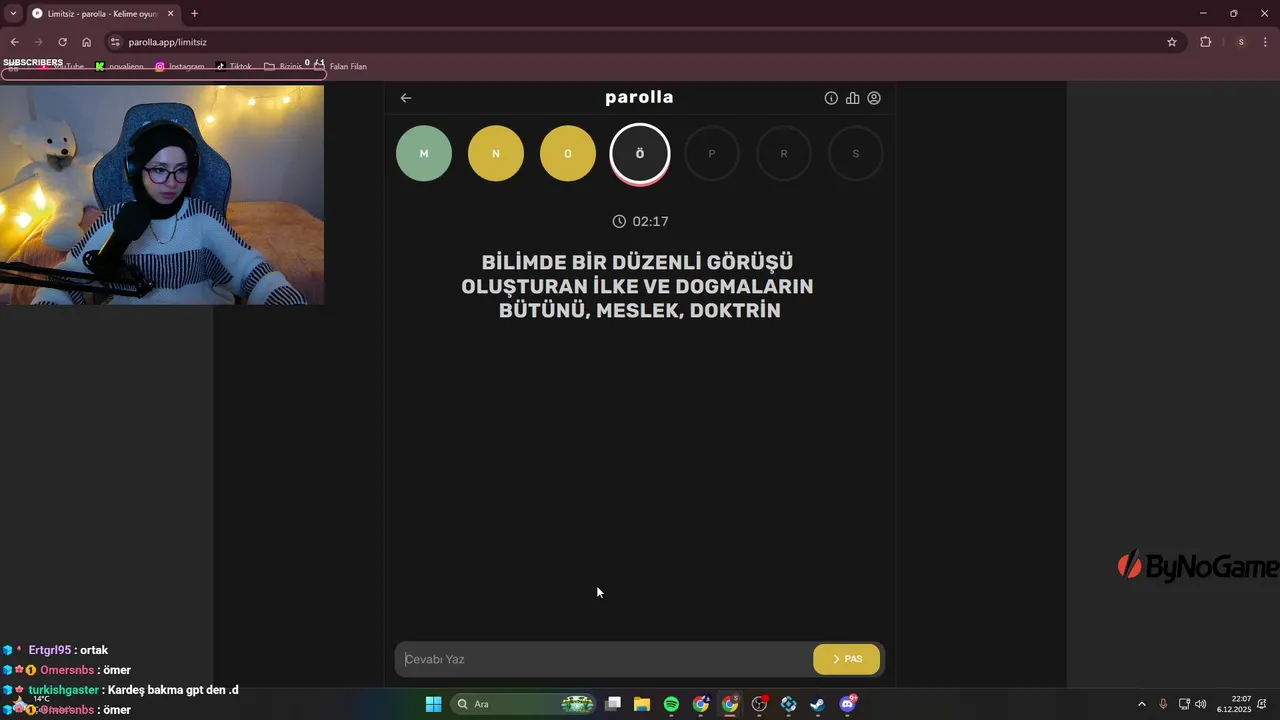1280x720 pixels.
Task: Open the novalienn bookmark
Action: [x=120, y=67]
